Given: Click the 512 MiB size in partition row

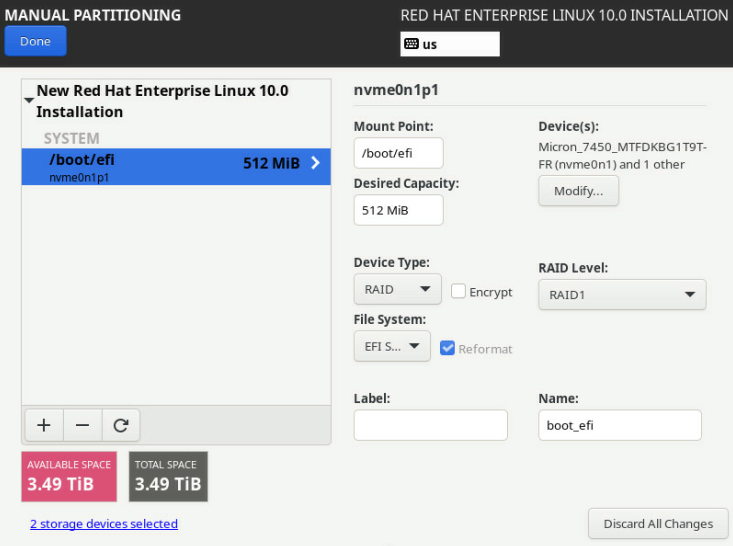Looking at the screenshot, I should click(x=271, y=163).
